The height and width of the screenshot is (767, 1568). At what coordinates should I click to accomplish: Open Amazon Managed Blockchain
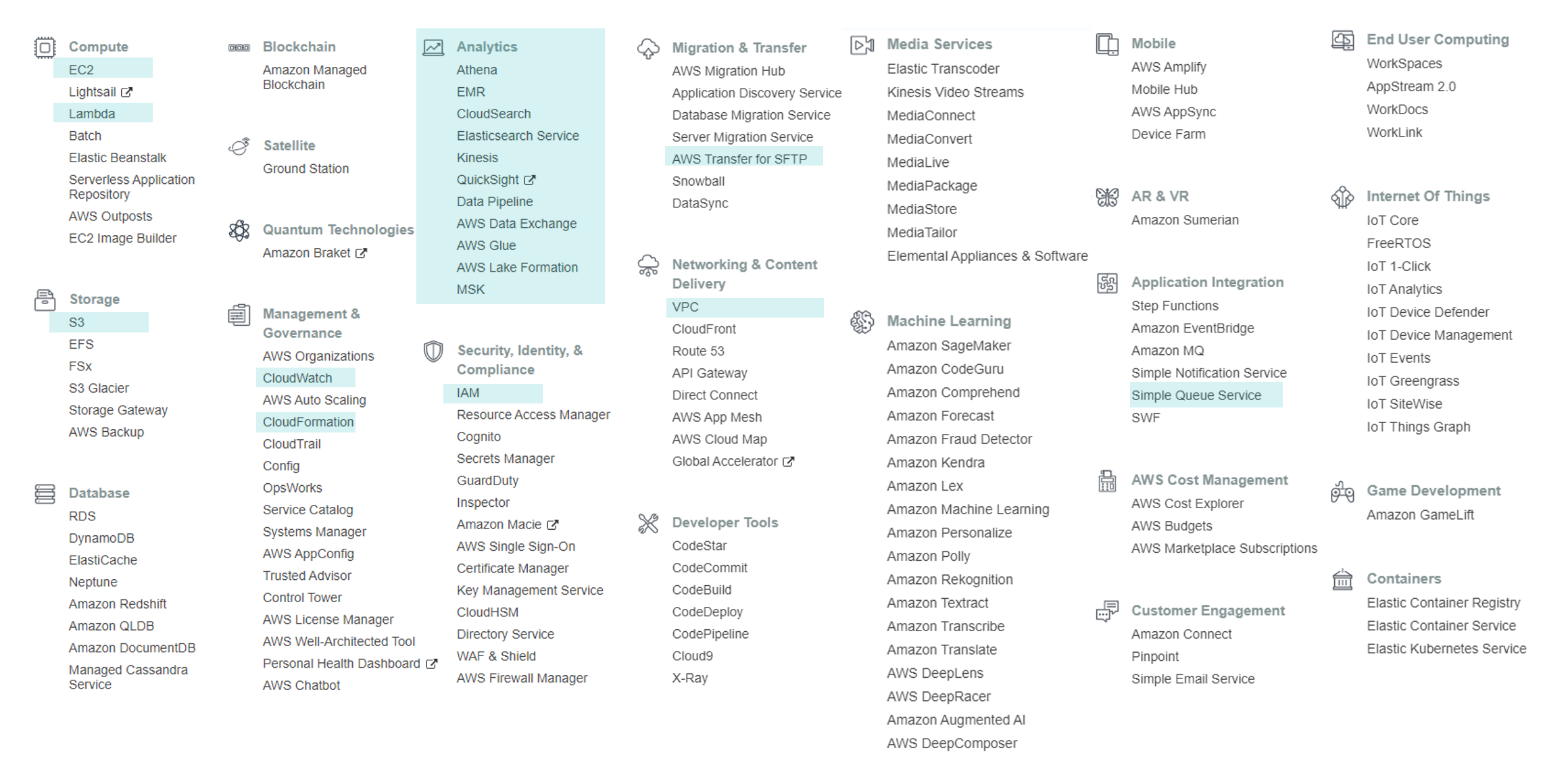click(314, 77)
